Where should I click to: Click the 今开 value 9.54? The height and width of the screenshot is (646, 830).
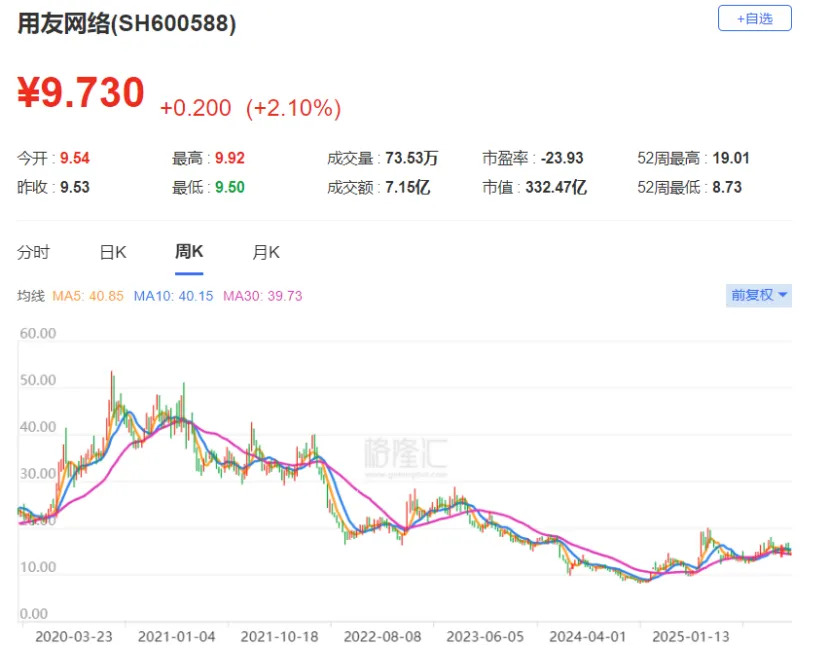tap(75, 158)
